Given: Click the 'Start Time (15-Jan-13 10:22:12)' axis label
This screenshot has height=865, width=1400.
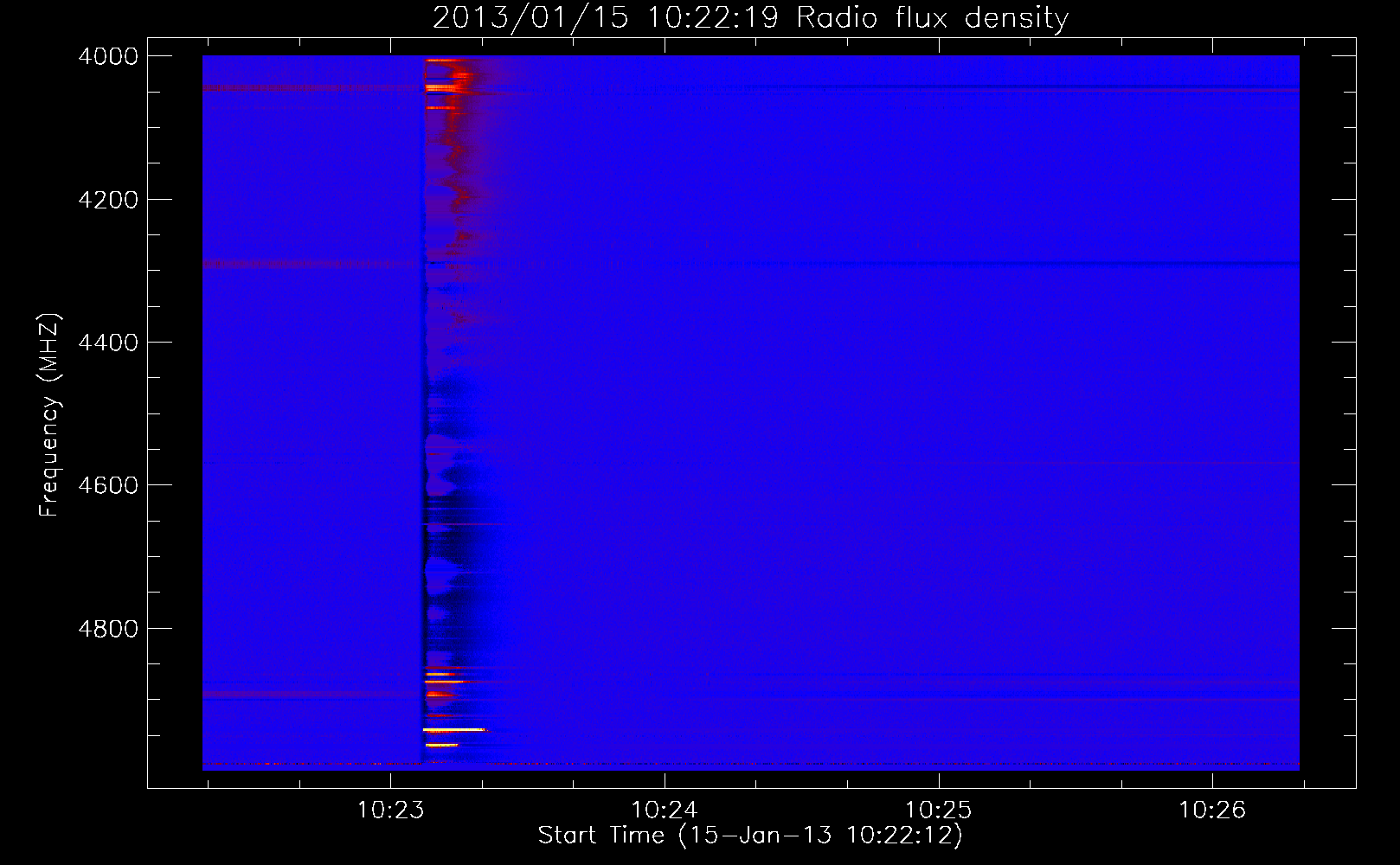Looking at the screenshot, I should coord(750,836).
